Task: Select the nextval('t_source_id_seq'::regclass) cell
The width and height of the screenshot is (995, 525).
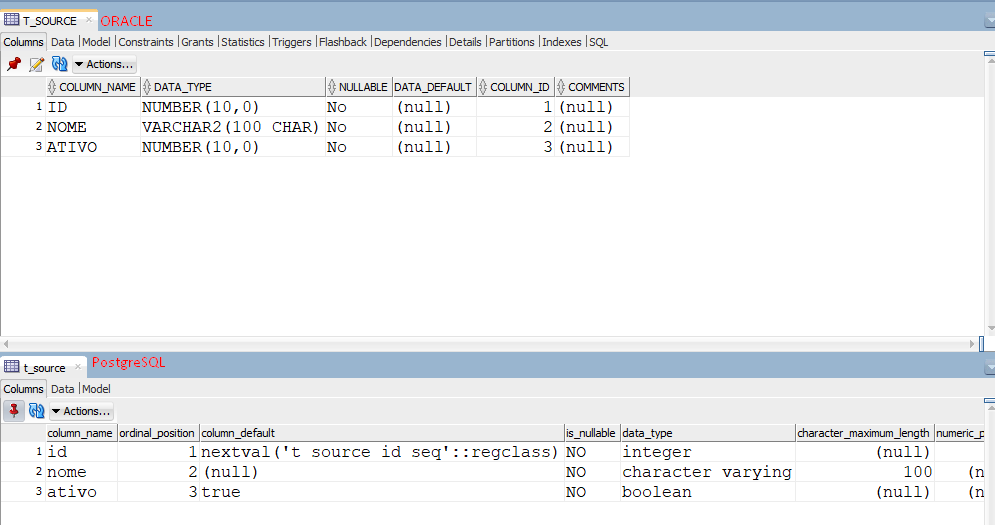Action: [381, 452]
